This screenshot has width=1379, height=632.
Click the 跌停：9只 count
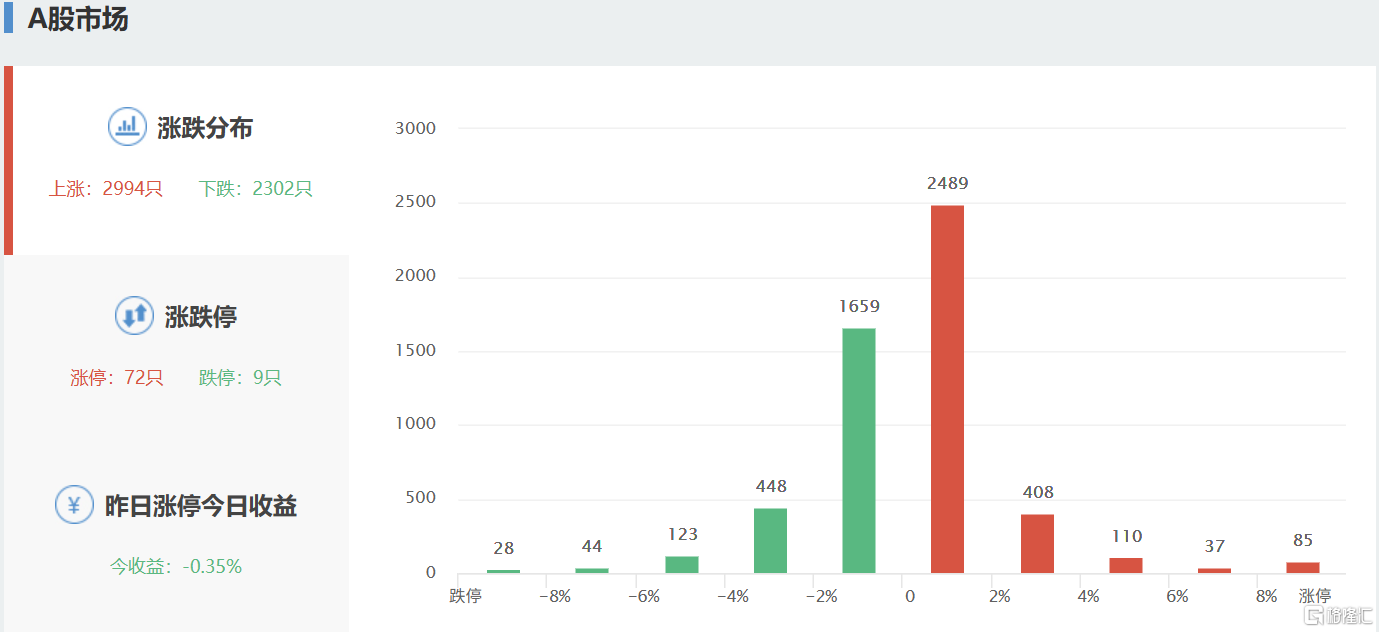(240, 377)
